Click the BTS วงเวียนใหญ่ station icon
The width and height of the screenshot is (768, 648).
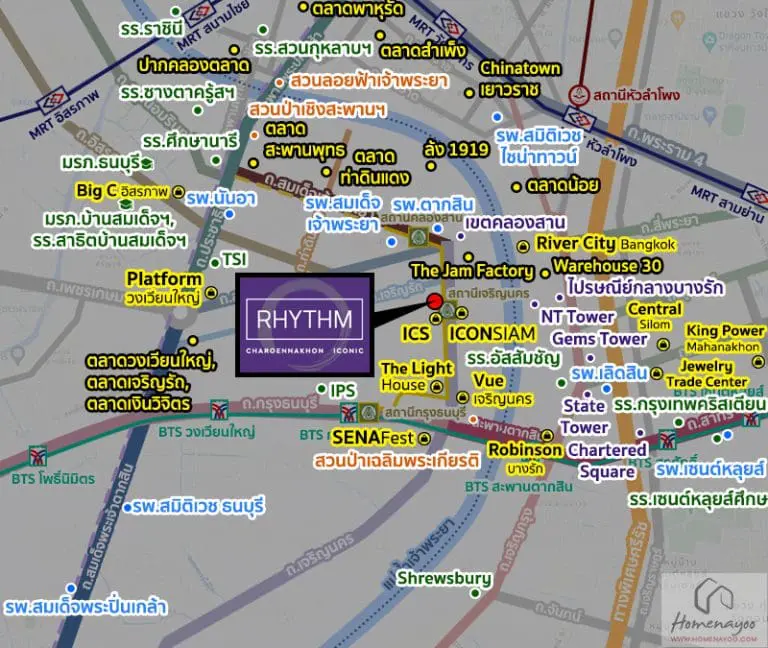(x=219, y=410)
